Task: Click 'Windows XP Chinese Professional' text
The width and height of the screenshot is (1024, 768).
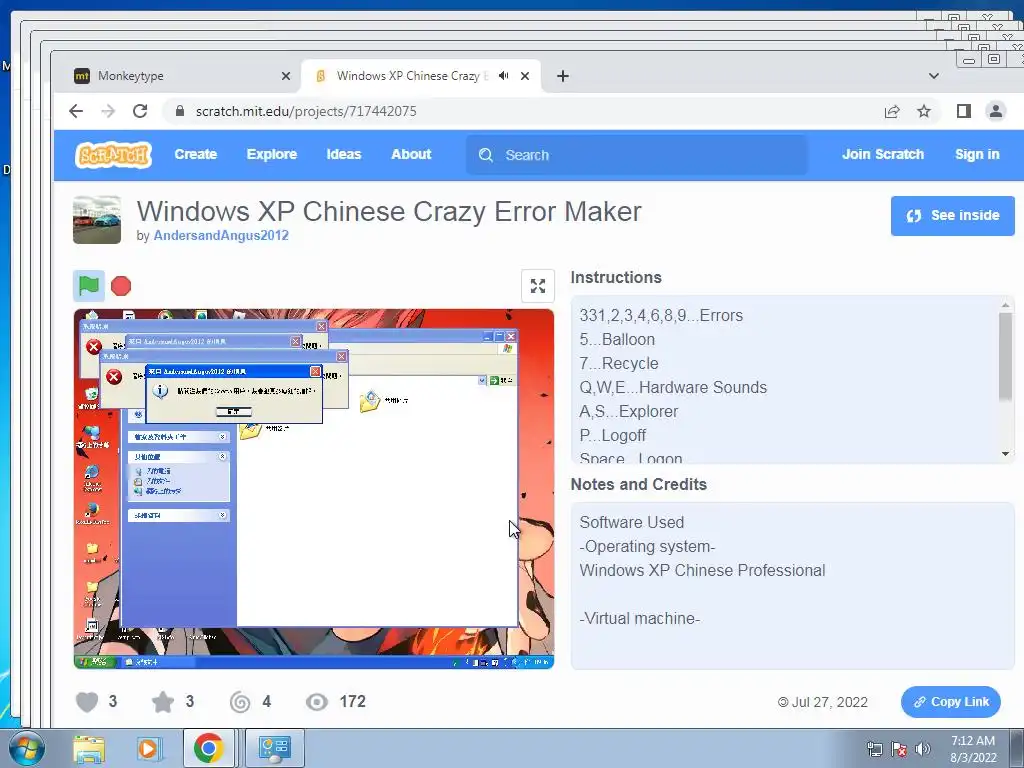Action: click(x=702, y=570)
